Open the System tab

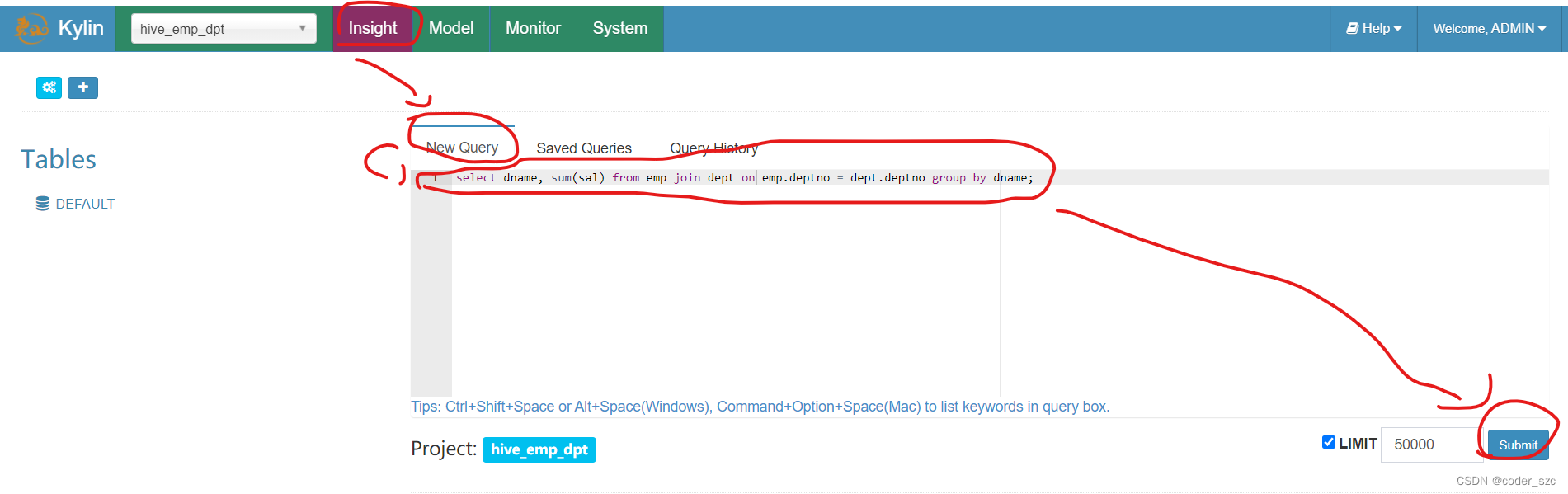[x=620, y=28]
